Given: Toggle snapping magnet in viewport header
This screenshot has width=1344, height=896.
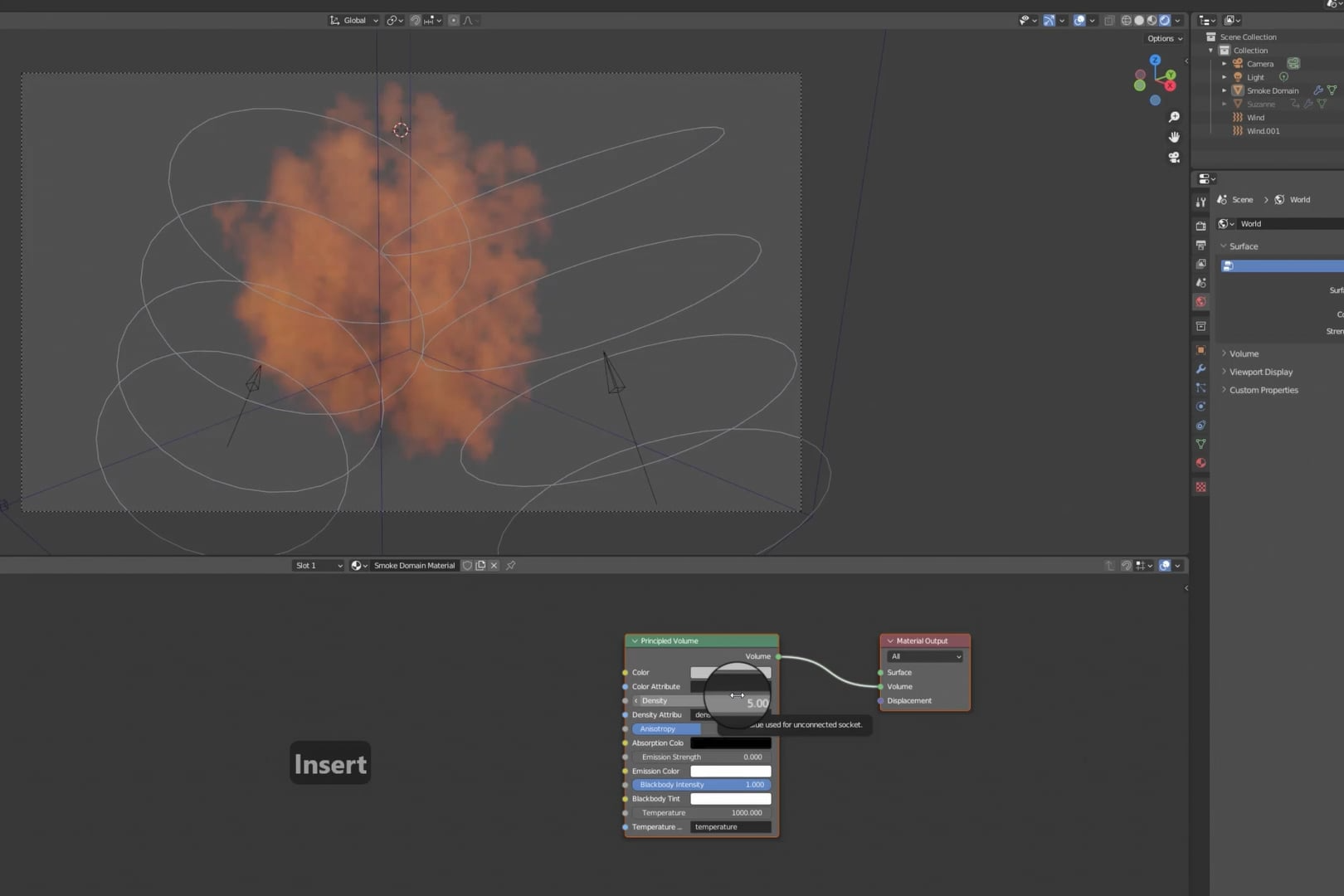Looking at the screenshot, I should [x=416, y=21].
